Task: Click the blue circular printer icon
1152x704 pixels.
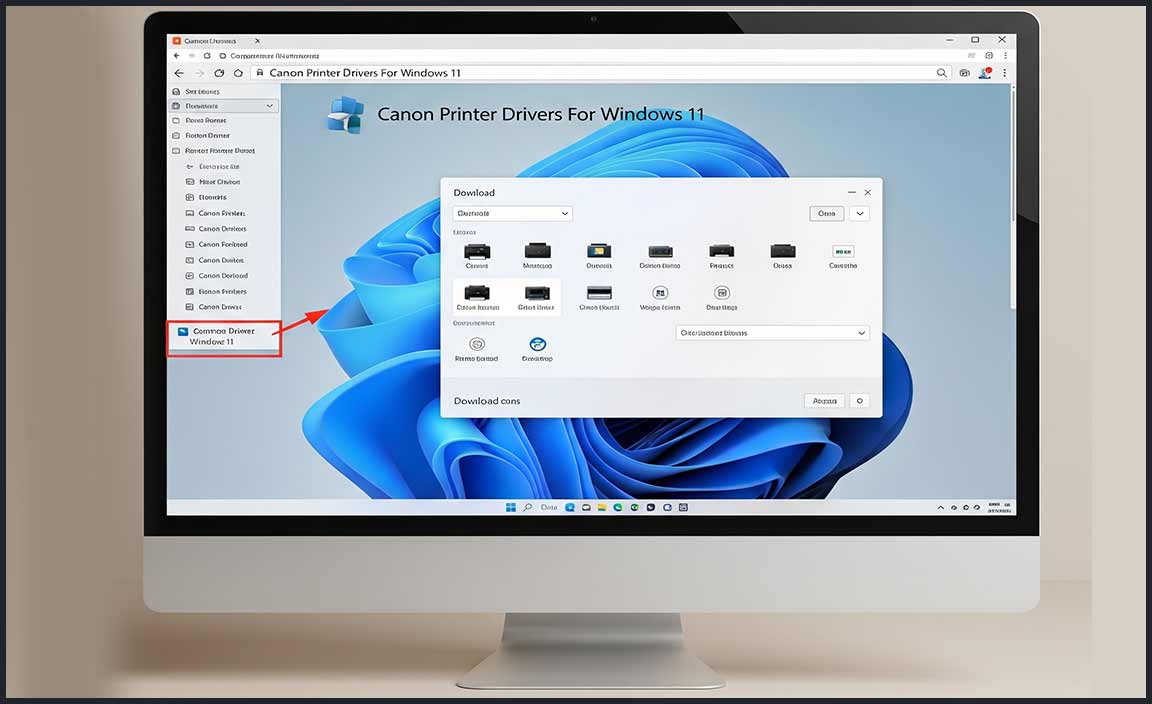Action: (x=538, y=344)
